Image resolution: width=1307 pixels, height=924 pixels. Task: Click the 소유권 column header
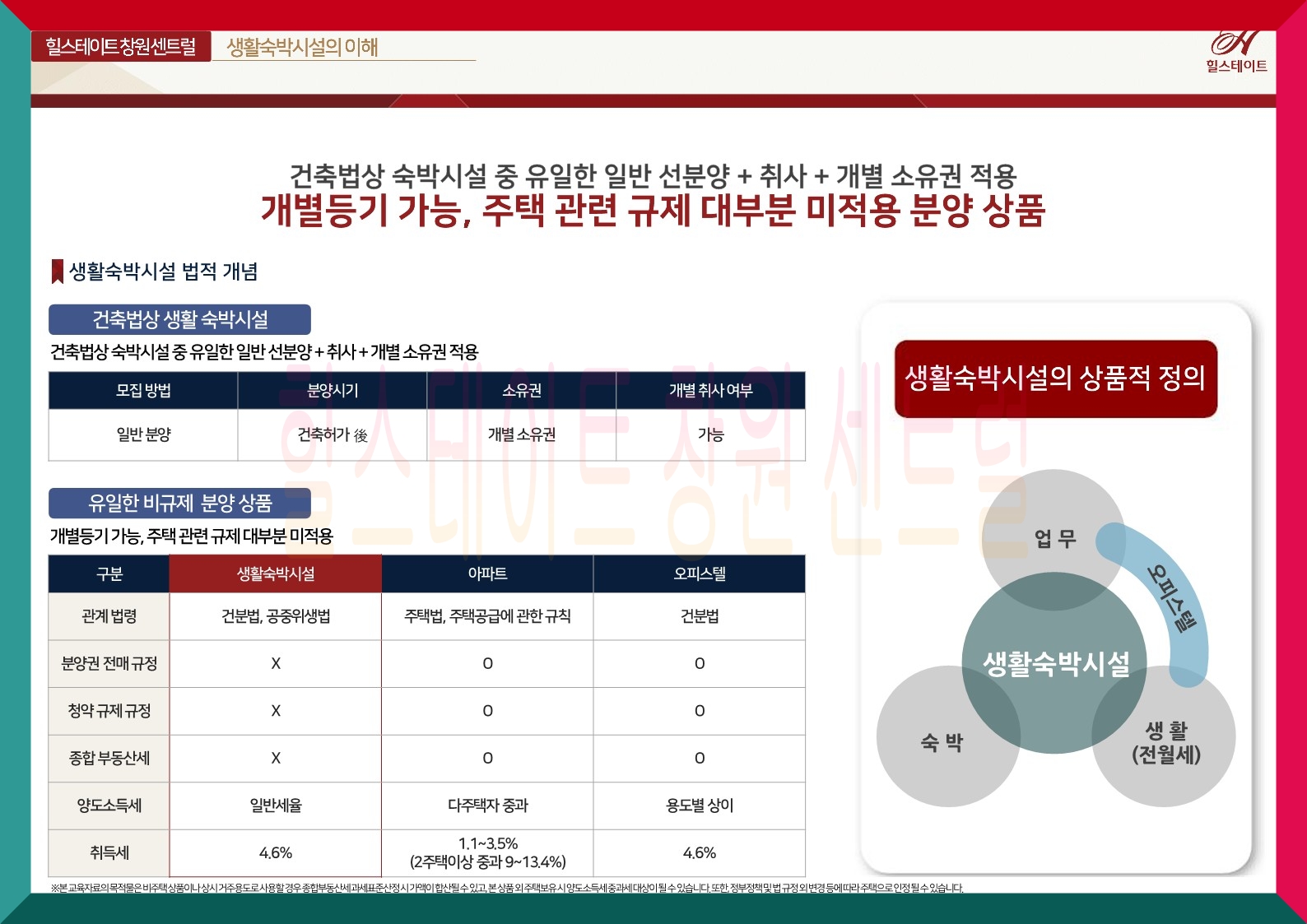click(522, 390)
